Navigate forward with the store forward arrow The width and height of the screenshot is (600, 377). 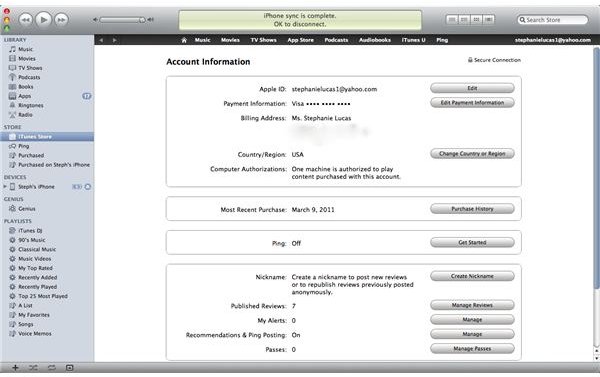tap(114, 40)
